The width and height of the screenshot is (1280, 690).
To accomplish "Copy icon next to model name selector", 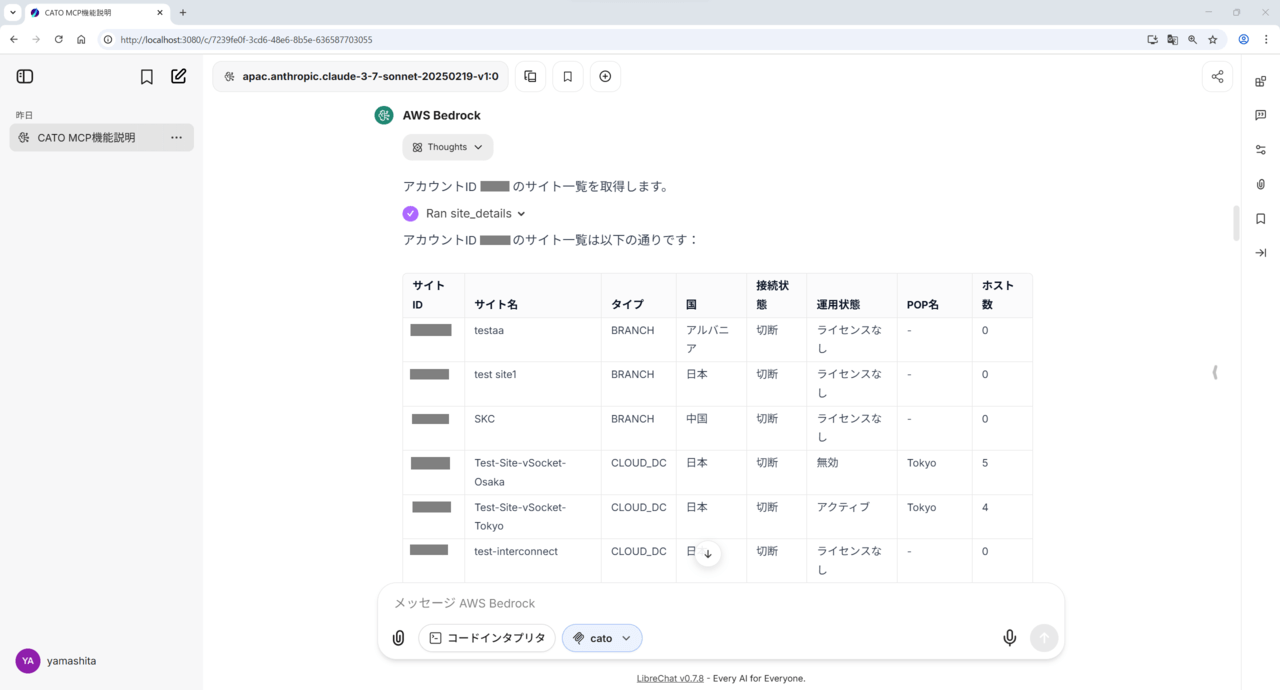I will pyautogui.click(x=530, y=77).
